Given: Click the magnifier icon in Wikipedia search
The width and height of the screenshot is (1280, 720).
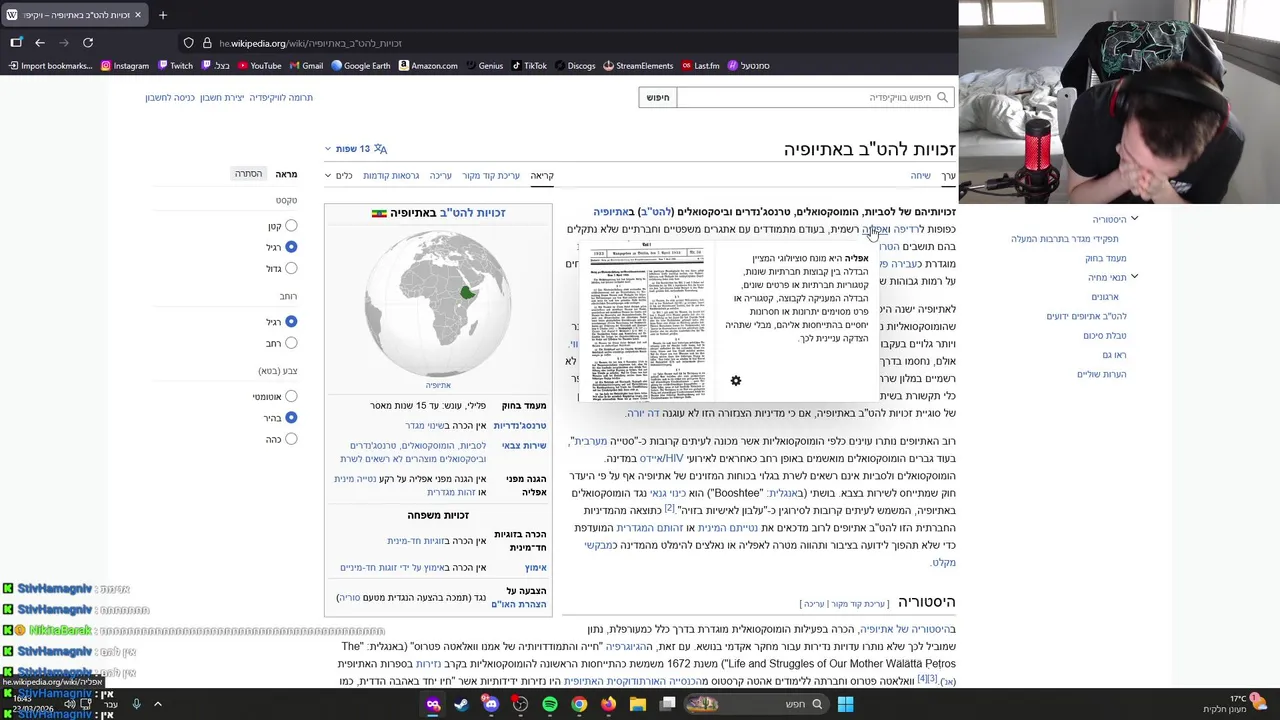Looking at the screenshot, I should point(942,97).
